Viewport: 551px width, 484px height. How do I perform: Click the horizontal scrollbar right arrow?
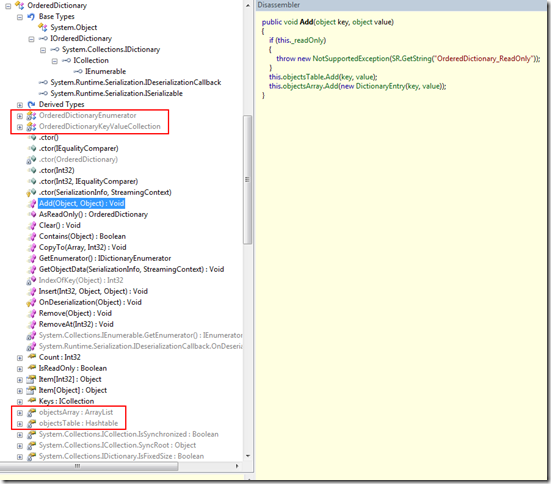click(x=237, y=466)
